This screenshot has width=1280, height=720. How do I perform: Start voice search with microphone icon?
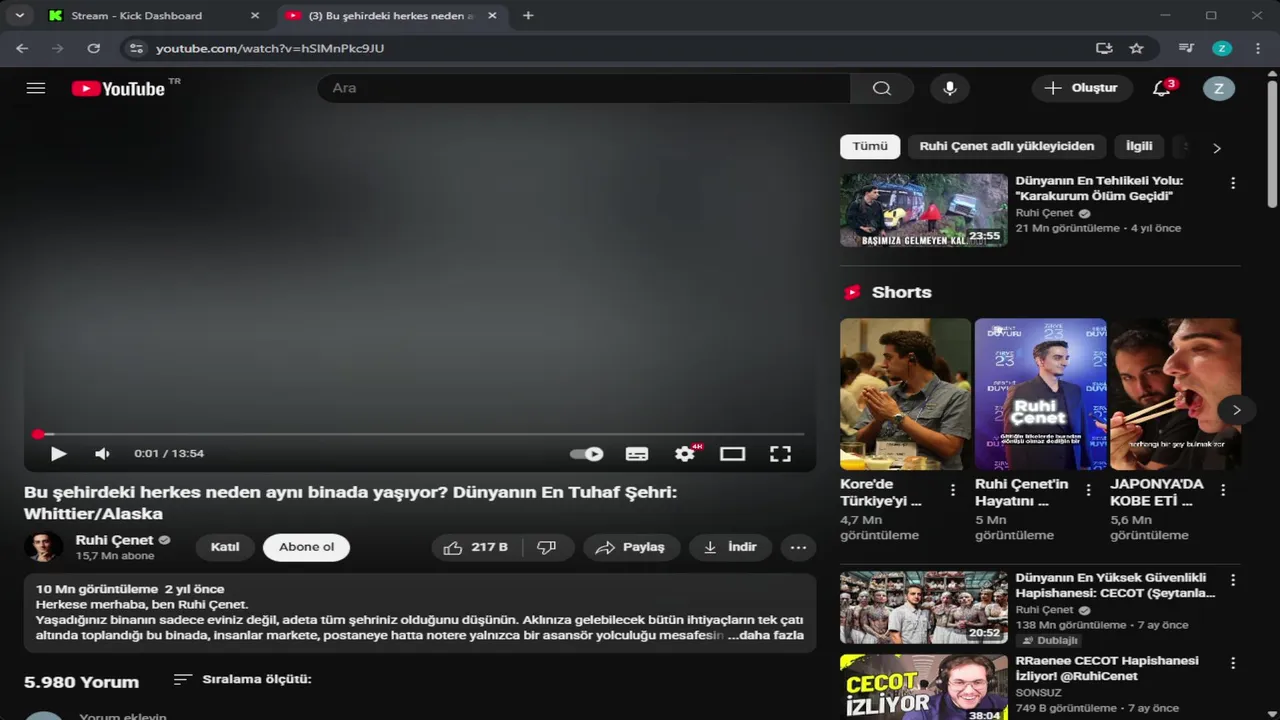pyautogui.click(x=950, y=88)
